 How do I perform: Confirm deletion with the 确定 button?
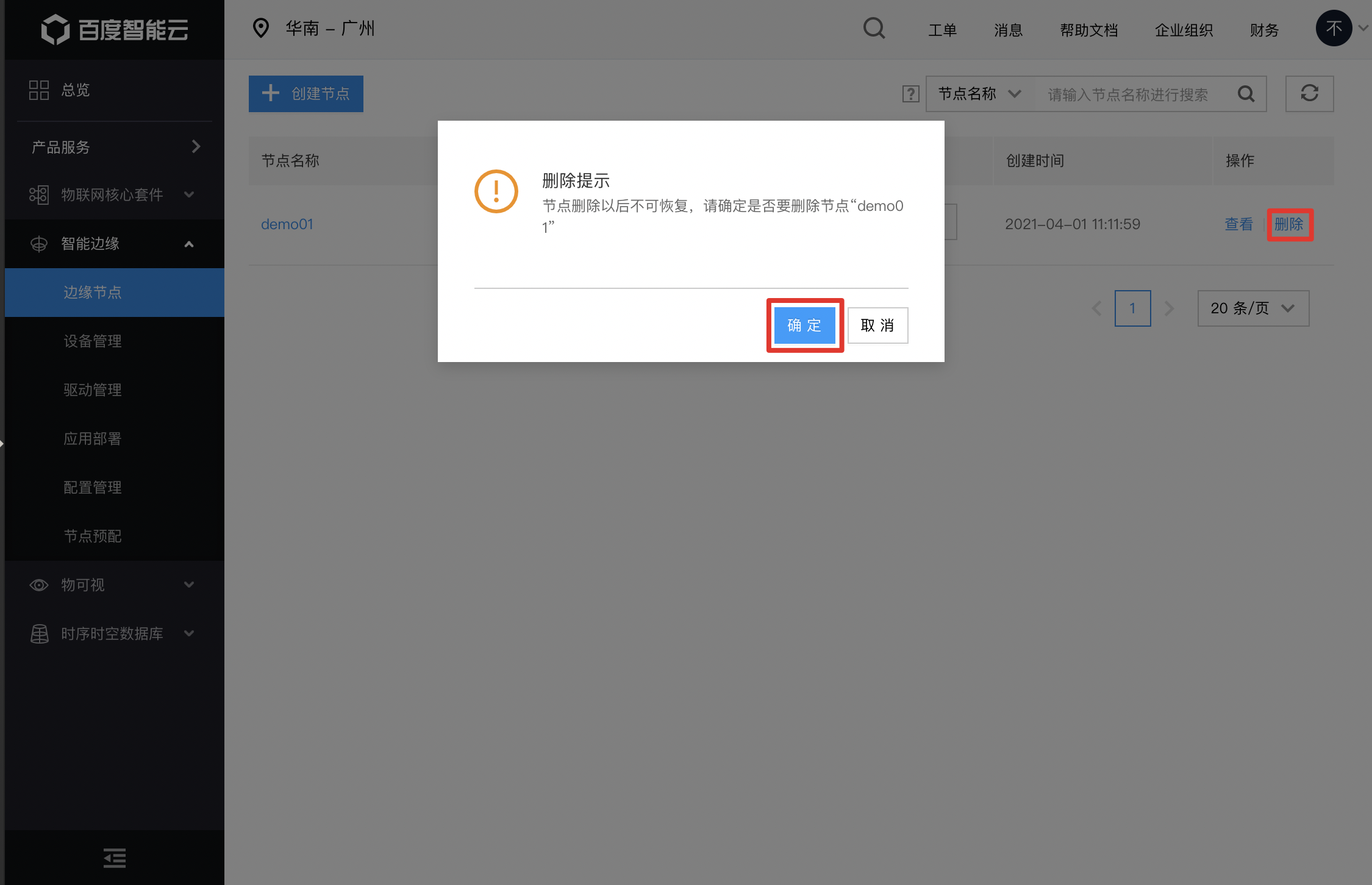point(804,325)
